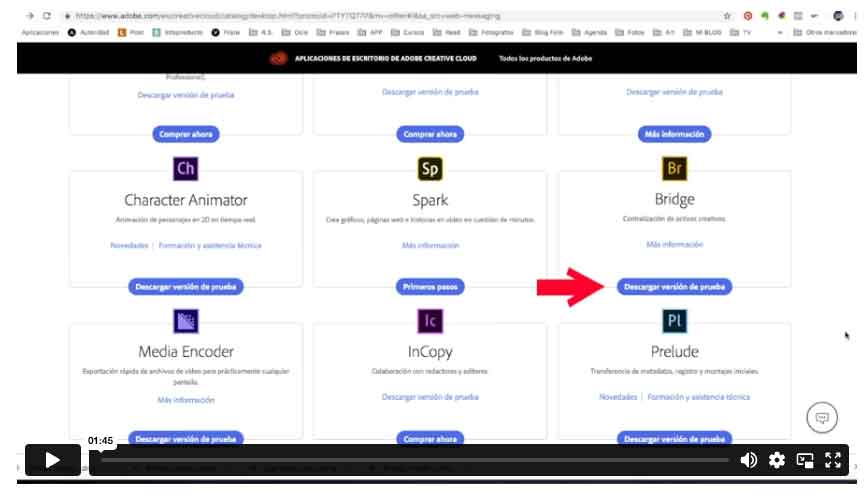Click the InCopy title text
Viewport: 865px width, 494px height.
coord(430,351)
